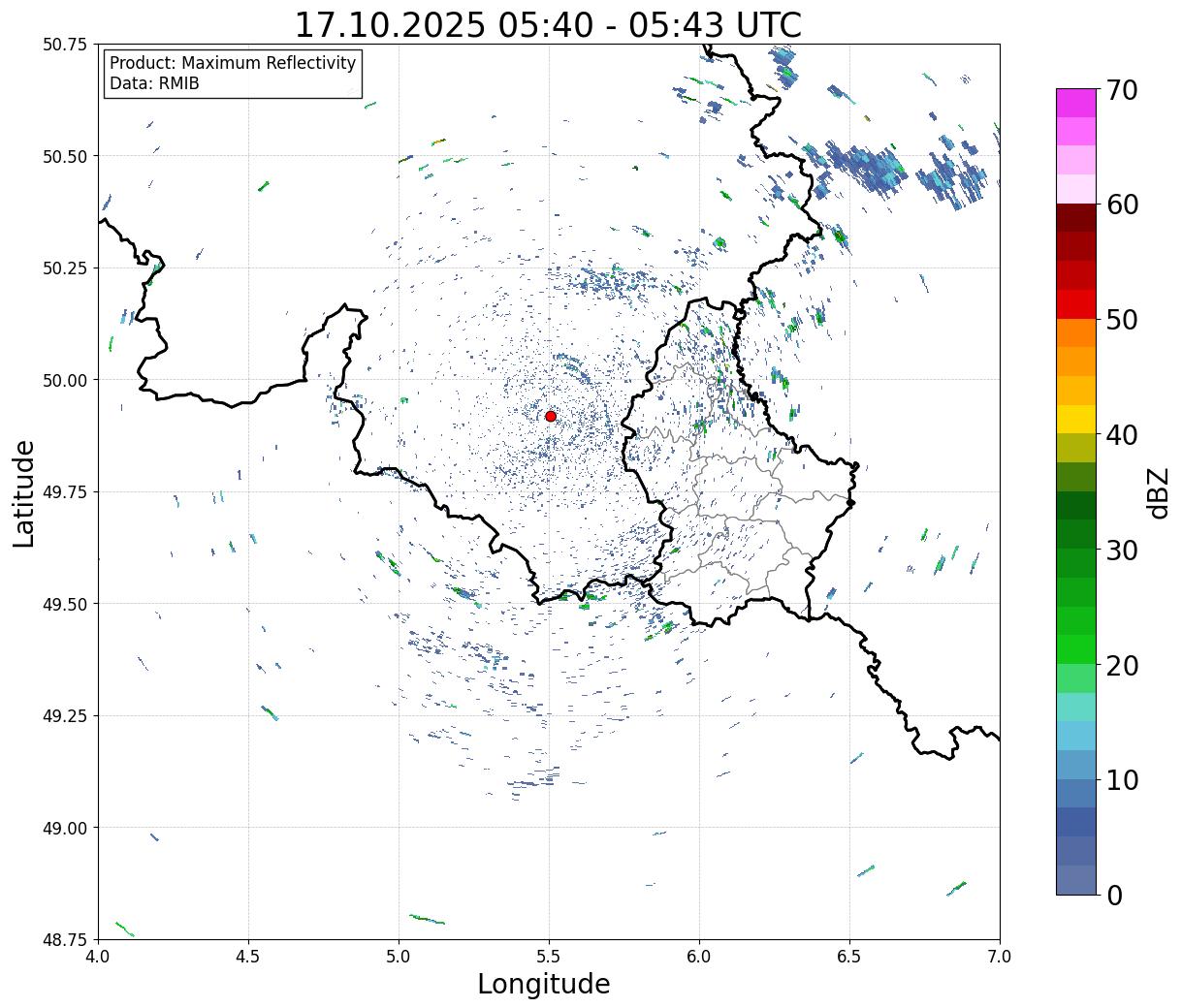Pick the yellow colorbar segment above 40

(x=1076, y=420)
